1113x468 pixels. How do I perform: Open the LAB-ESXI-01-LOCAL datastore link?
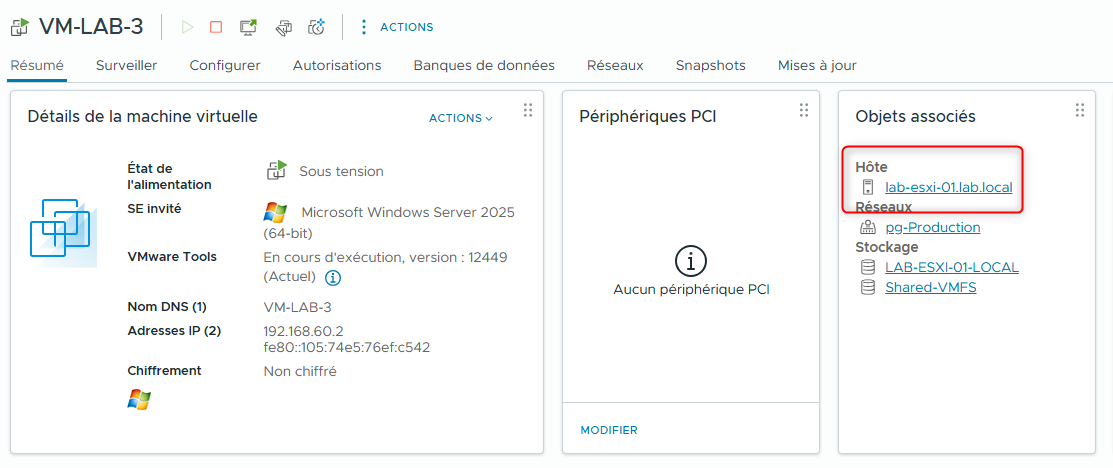click(x=952, y=267)
